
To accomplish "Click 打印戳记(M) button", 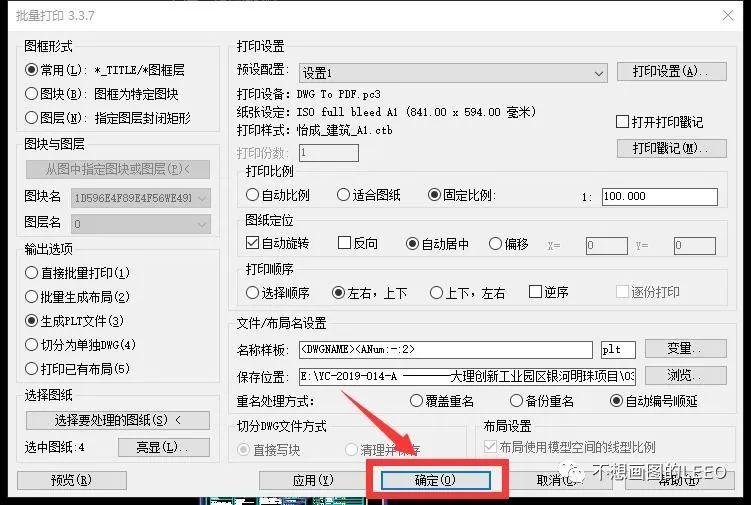I will click(x=671, y=148).
